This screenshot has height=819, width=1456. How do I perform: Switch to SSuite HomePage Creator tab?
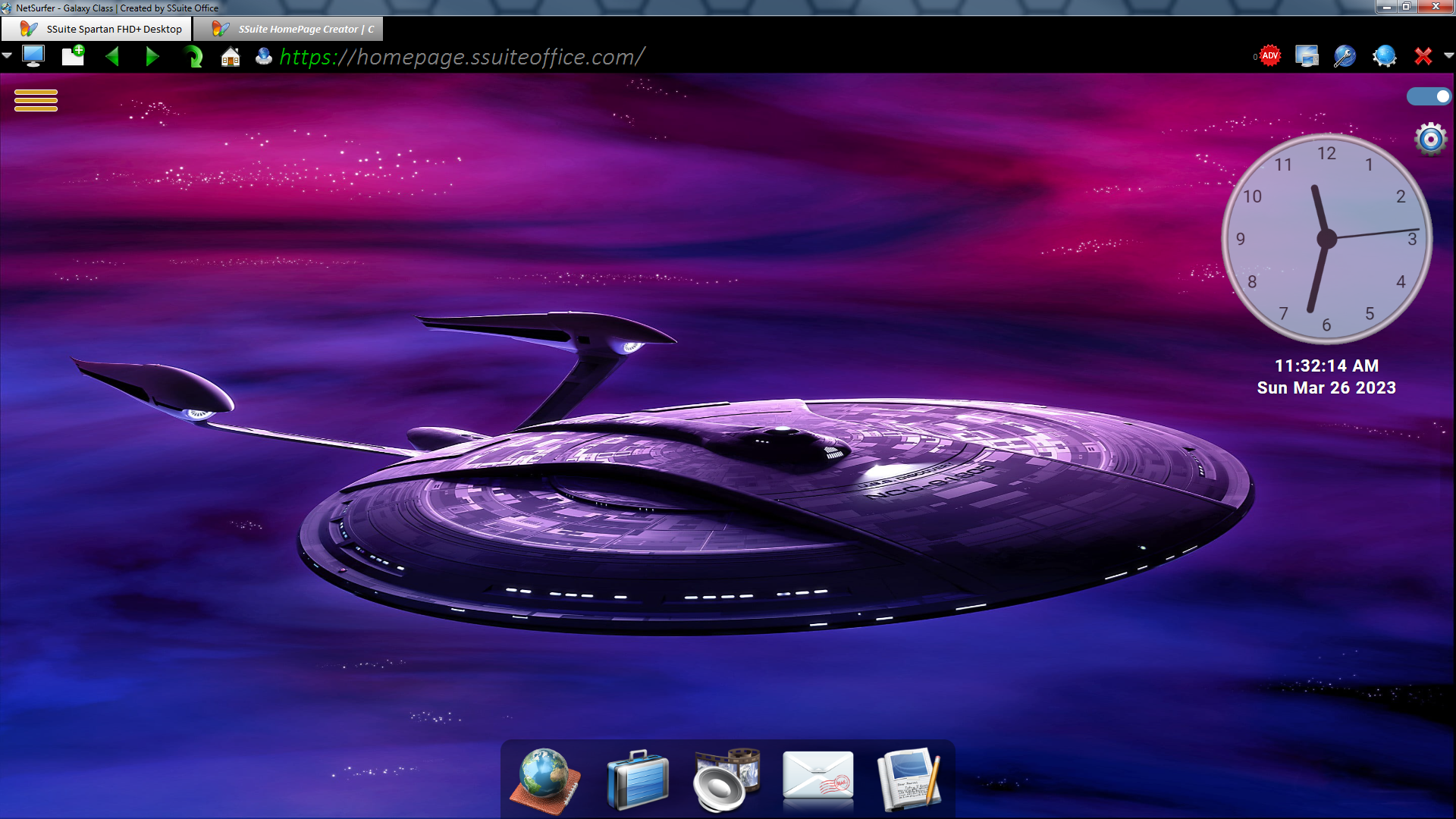click(289, 29)
